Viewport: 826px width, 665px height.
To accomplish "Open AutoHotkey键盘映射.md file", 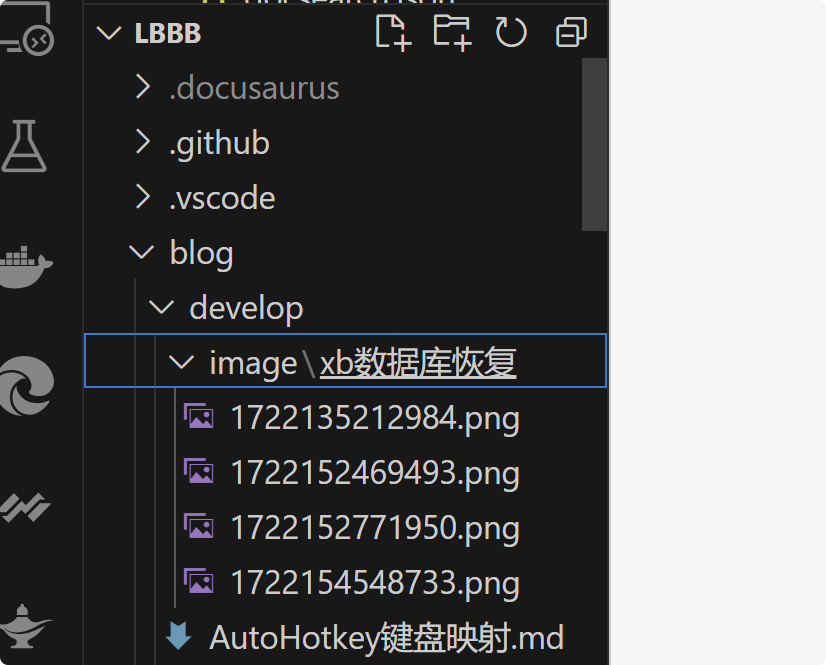I will [386, 637].
